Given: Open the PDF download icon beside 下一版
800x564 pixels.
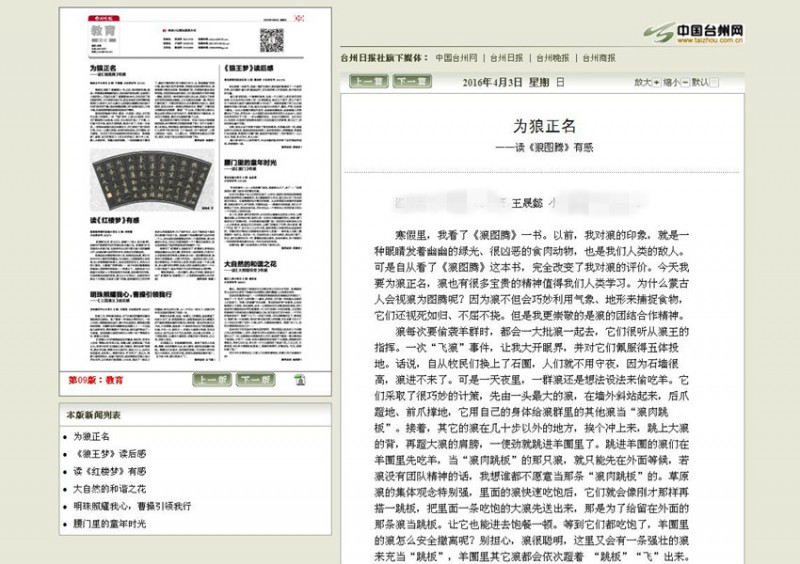Looking at the screenshot, I should point(300,380).
